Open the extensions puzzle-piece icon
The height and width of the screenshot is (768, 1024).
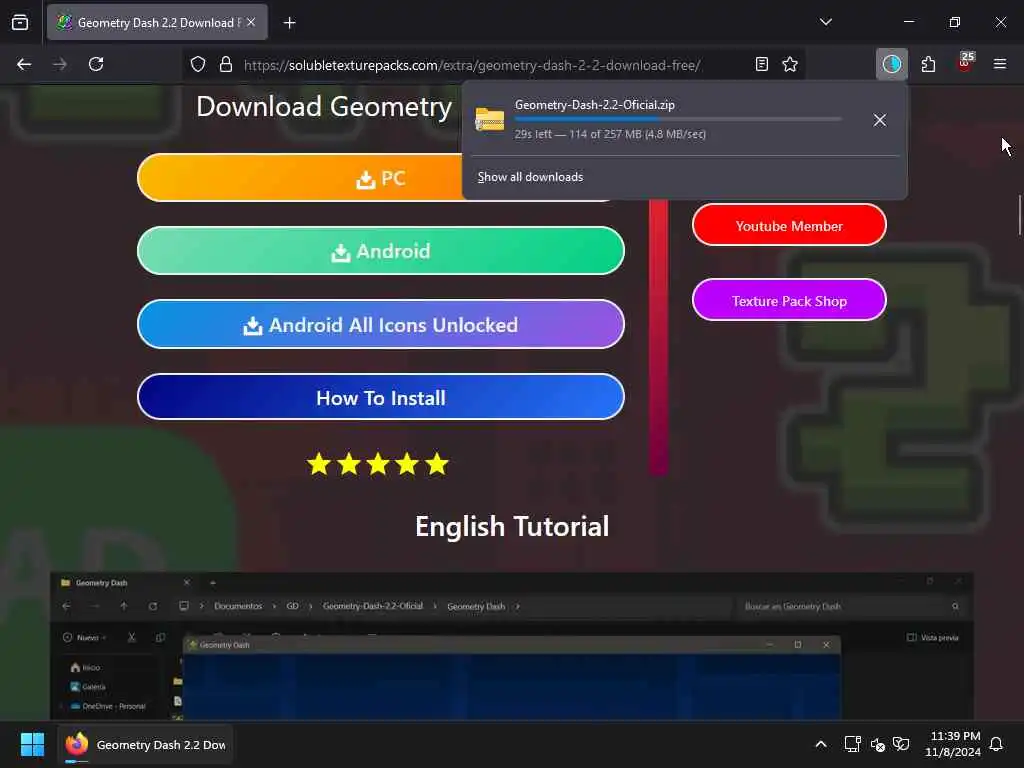[x=928, y=64]
